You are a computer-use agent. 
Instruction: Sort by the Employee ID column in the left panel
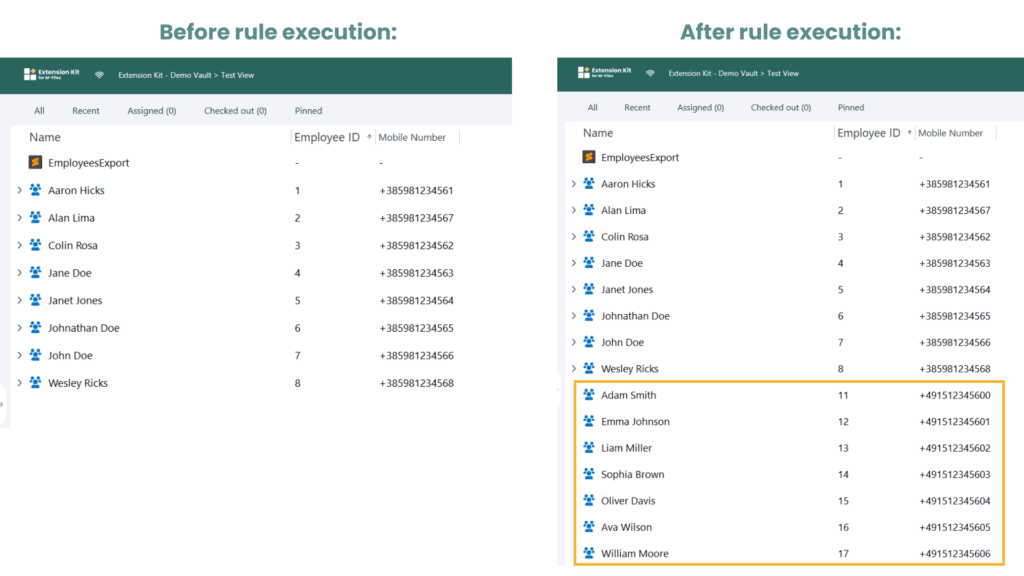pyautogui.click(x=327, y=137)
